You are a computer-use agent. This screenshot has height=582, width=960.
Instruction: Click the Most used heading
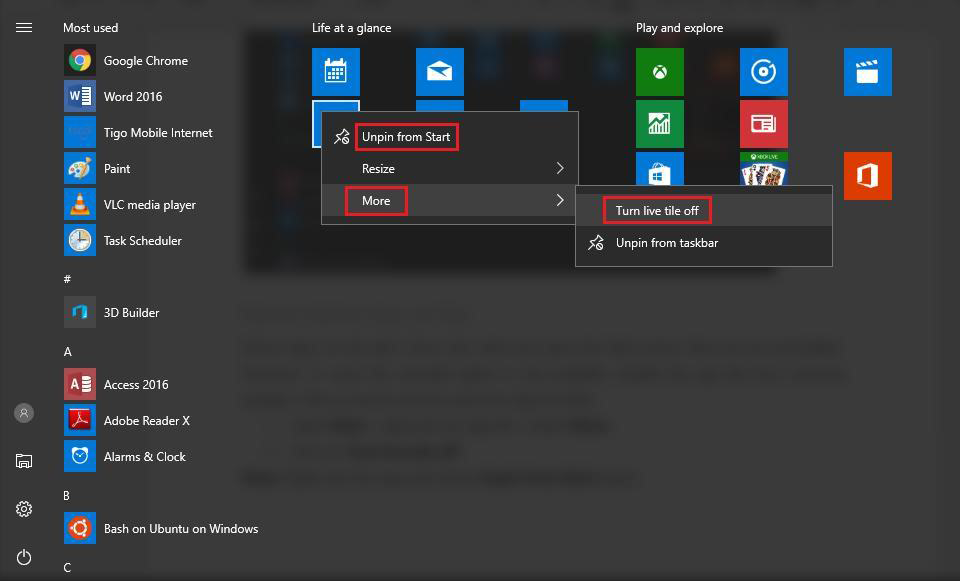click(91, 28)
